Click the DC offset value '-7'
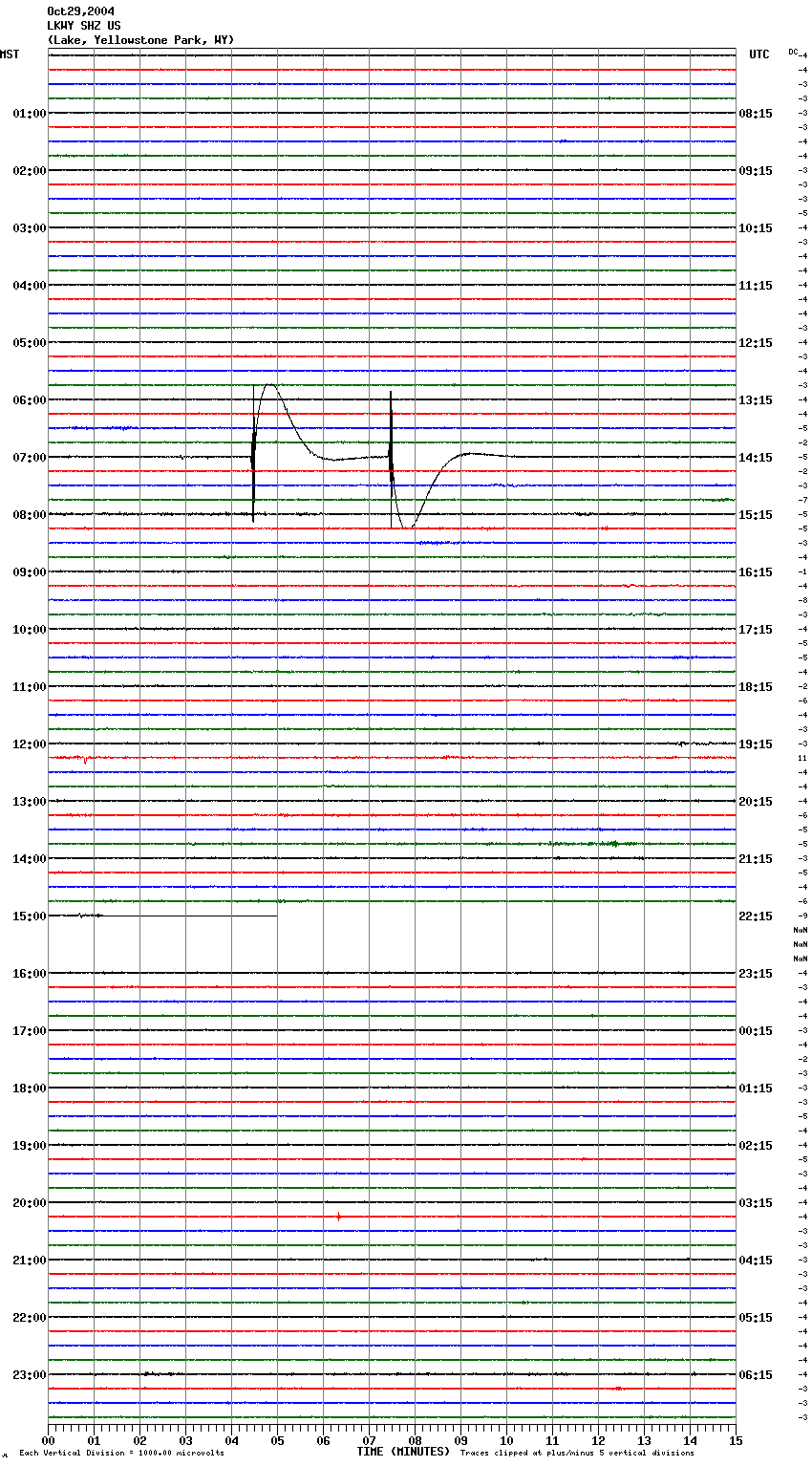Viewport: 812px width, 1466px height. 803,500
